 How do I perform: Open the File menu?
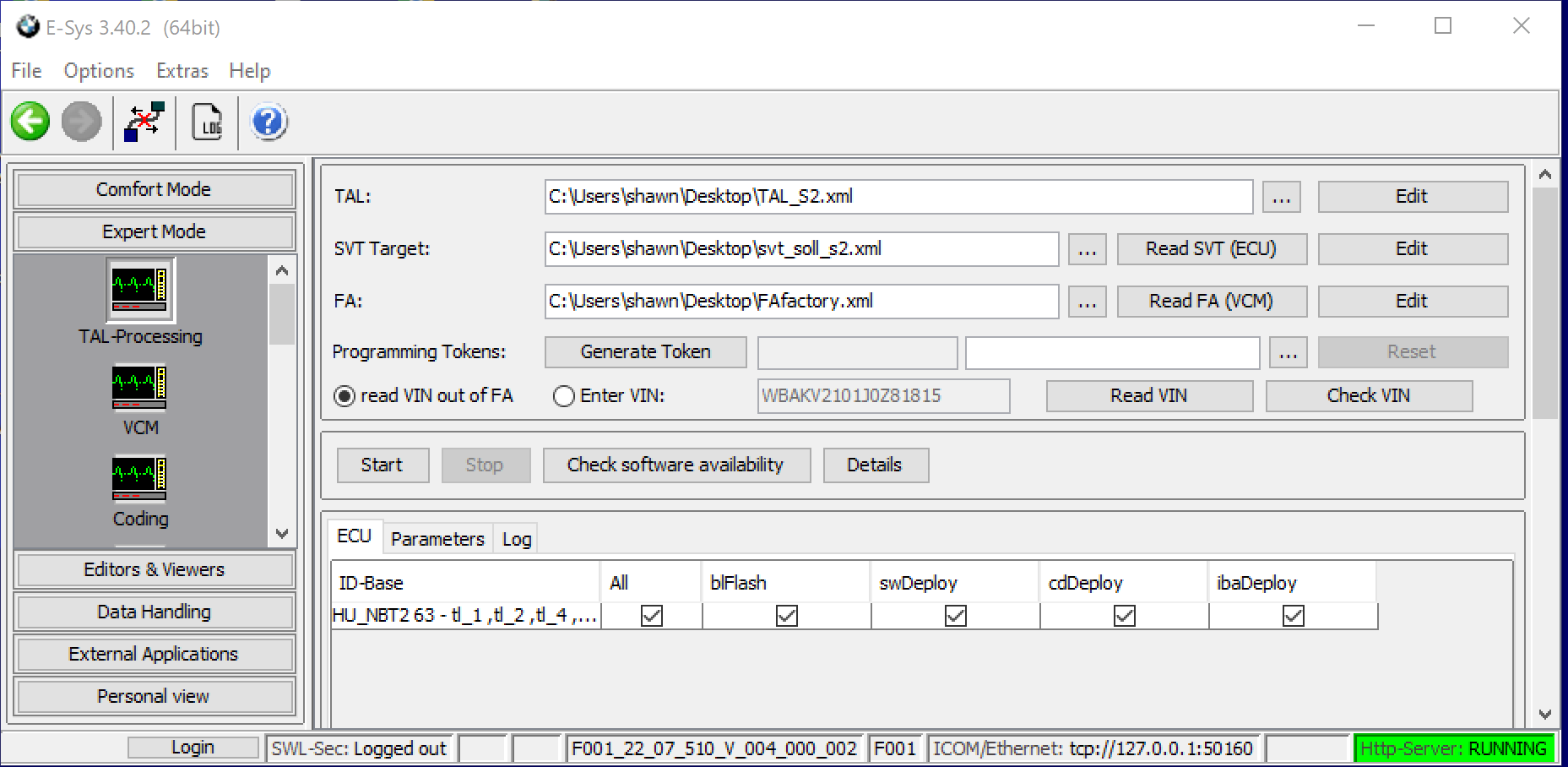(27, 71)
